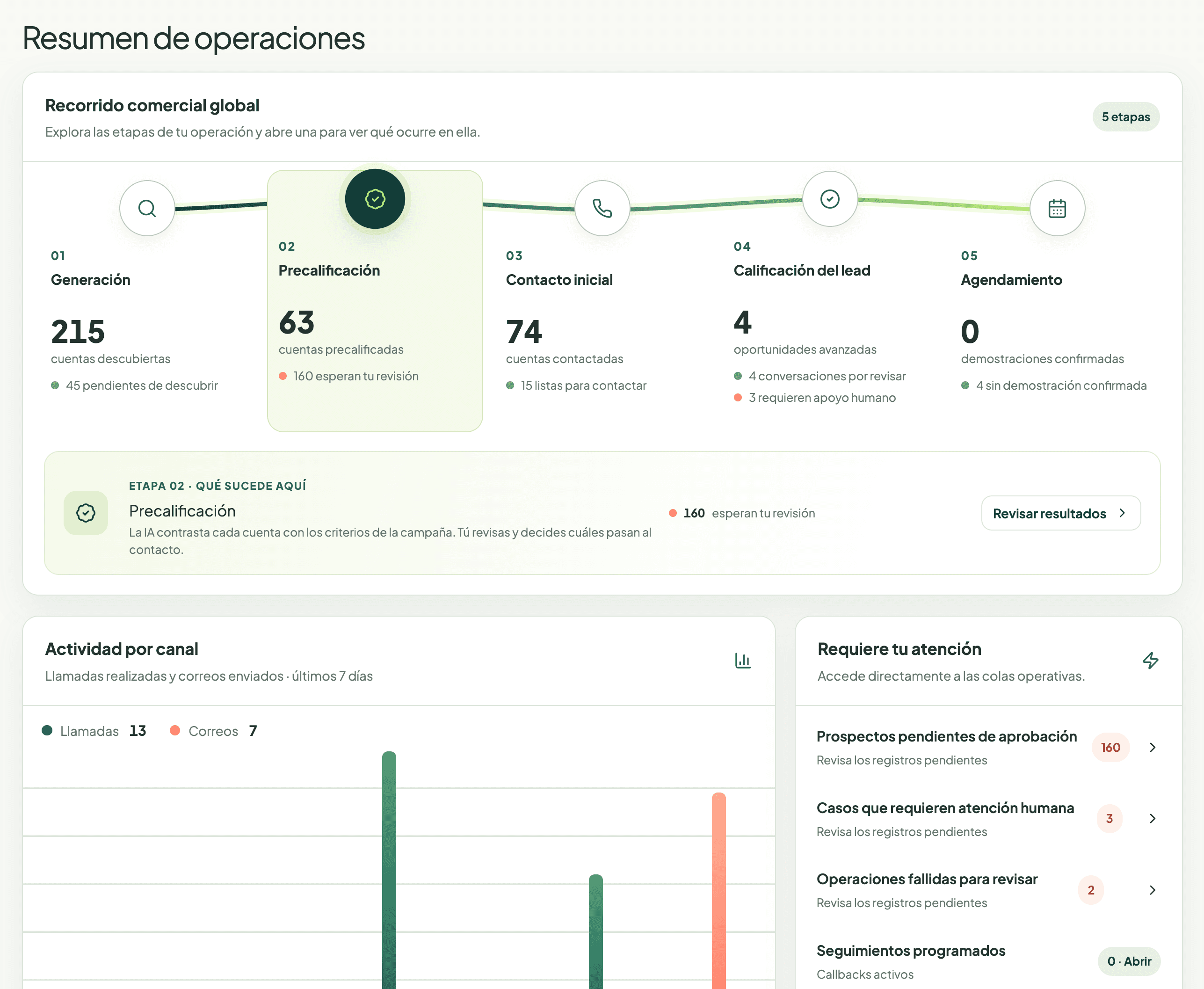Click the badge icon in the Etapa 02 detail panel
1204x989 pixels.
point(86,513)
